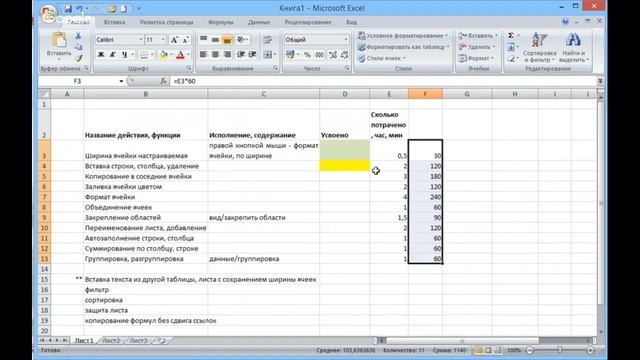This screenshot has width=640, height=360.
Task: Open Форматировать как таблицу gallery
Action: tap(403, 47)
